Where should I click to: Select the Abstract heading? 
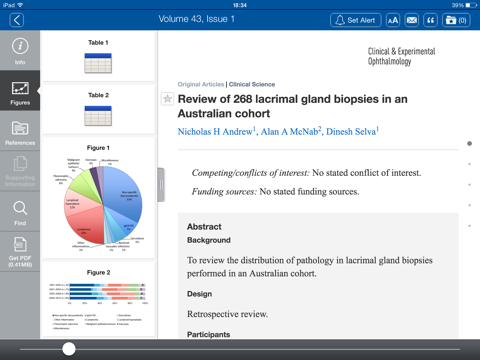204,227
